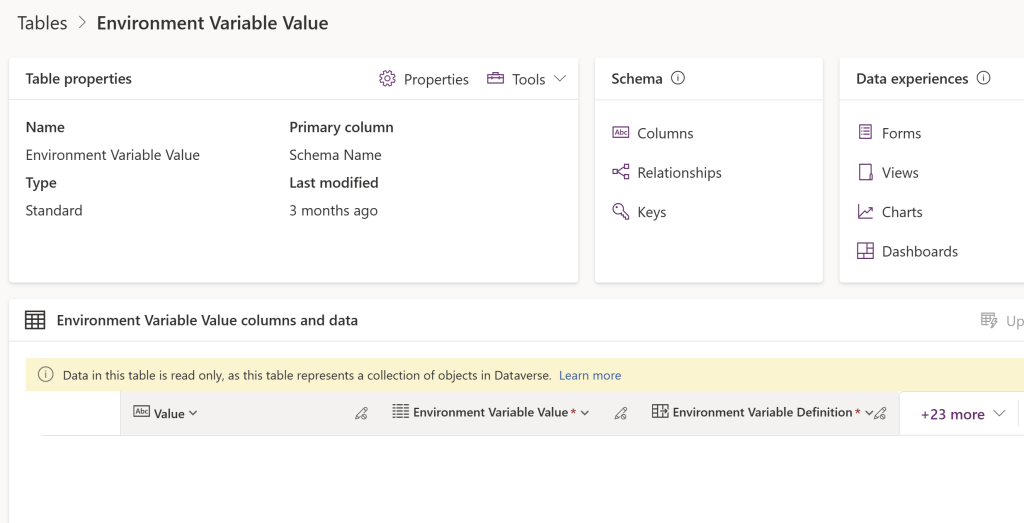
Task: Expand the Value column header dropdown
Action: coord(193,413)
